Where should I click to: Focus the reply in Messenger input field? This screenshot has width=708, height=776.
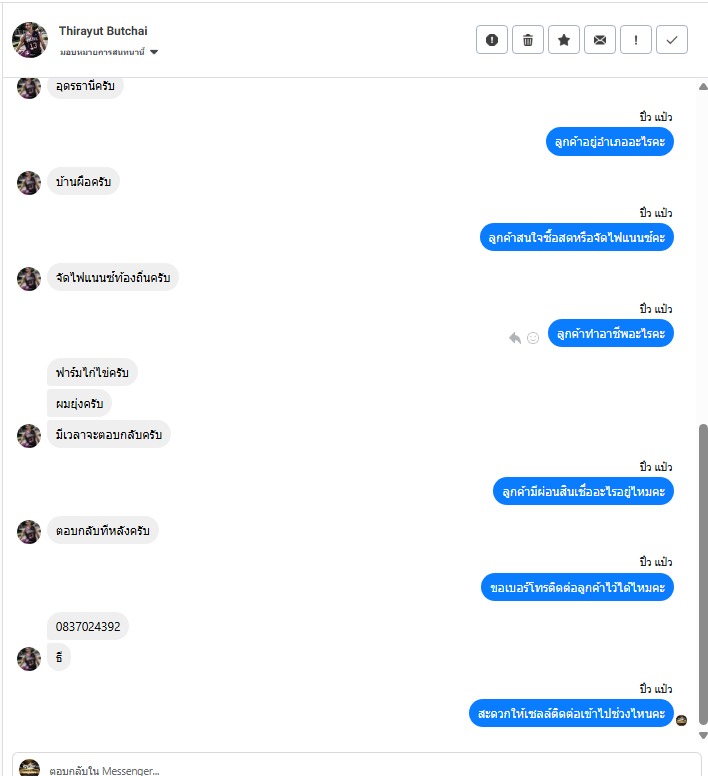pyautogui.click(x=356, y=769)
